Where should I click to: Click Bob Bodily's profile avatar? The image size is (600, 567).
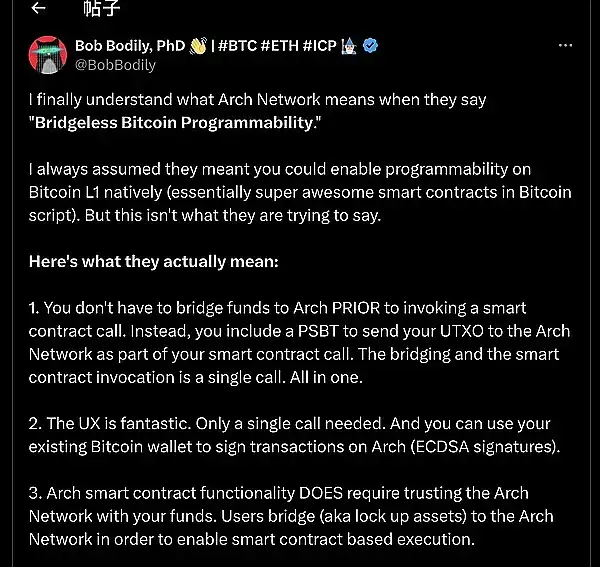(48, 56)
